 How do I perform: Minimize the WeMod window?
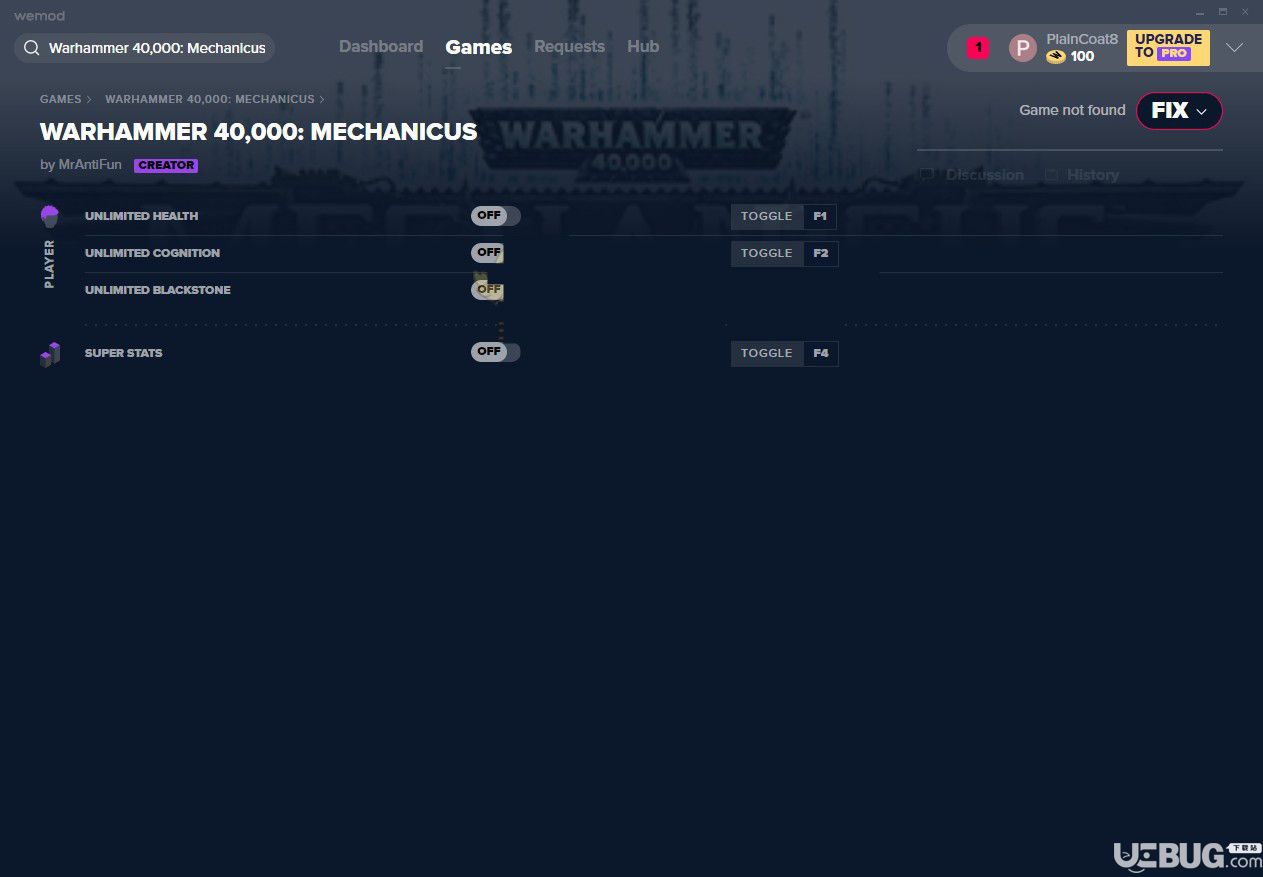point(1200,13)
